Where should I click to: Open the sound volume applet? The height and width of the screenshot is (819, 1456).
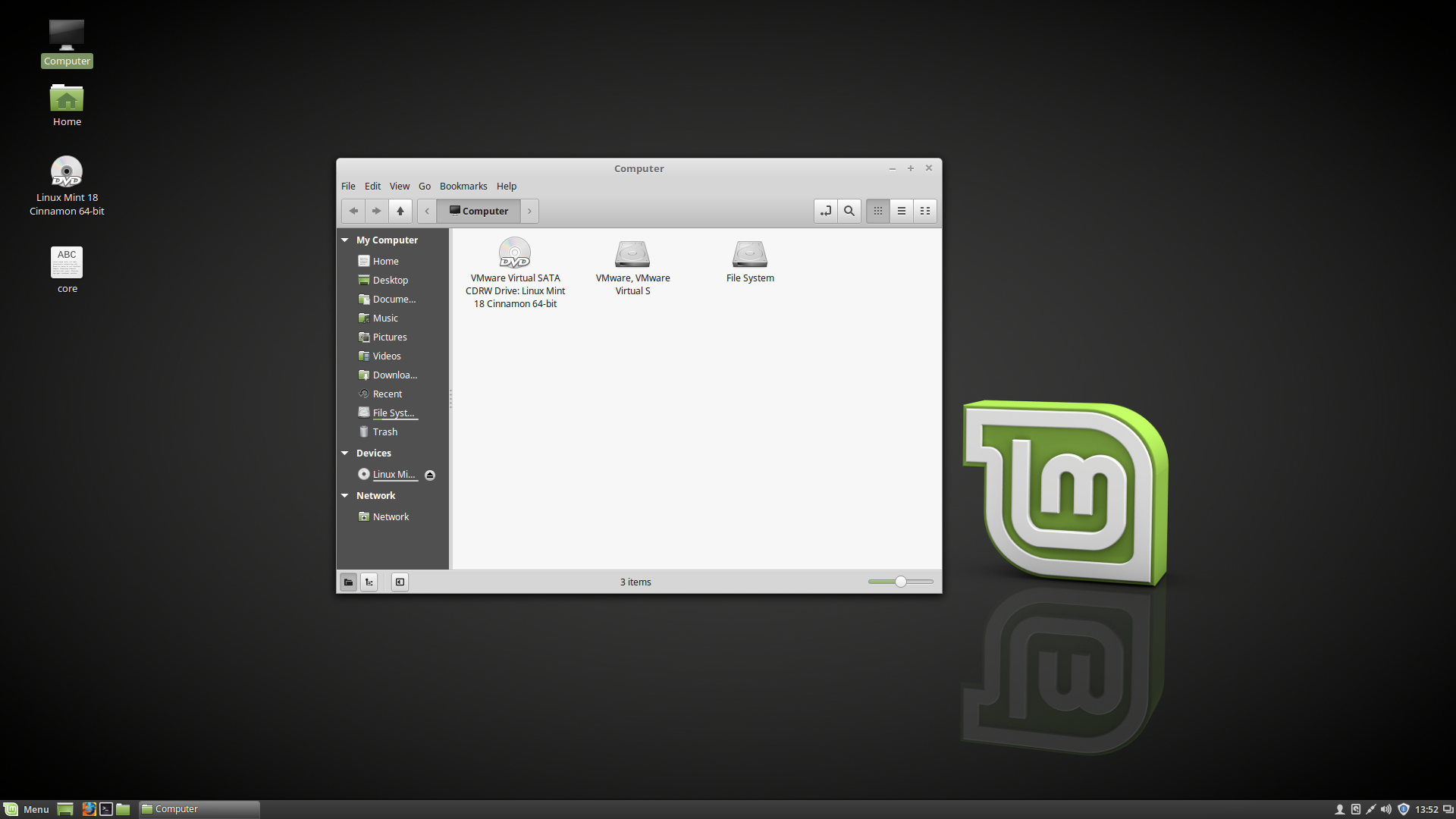(x=1386, y=809)
